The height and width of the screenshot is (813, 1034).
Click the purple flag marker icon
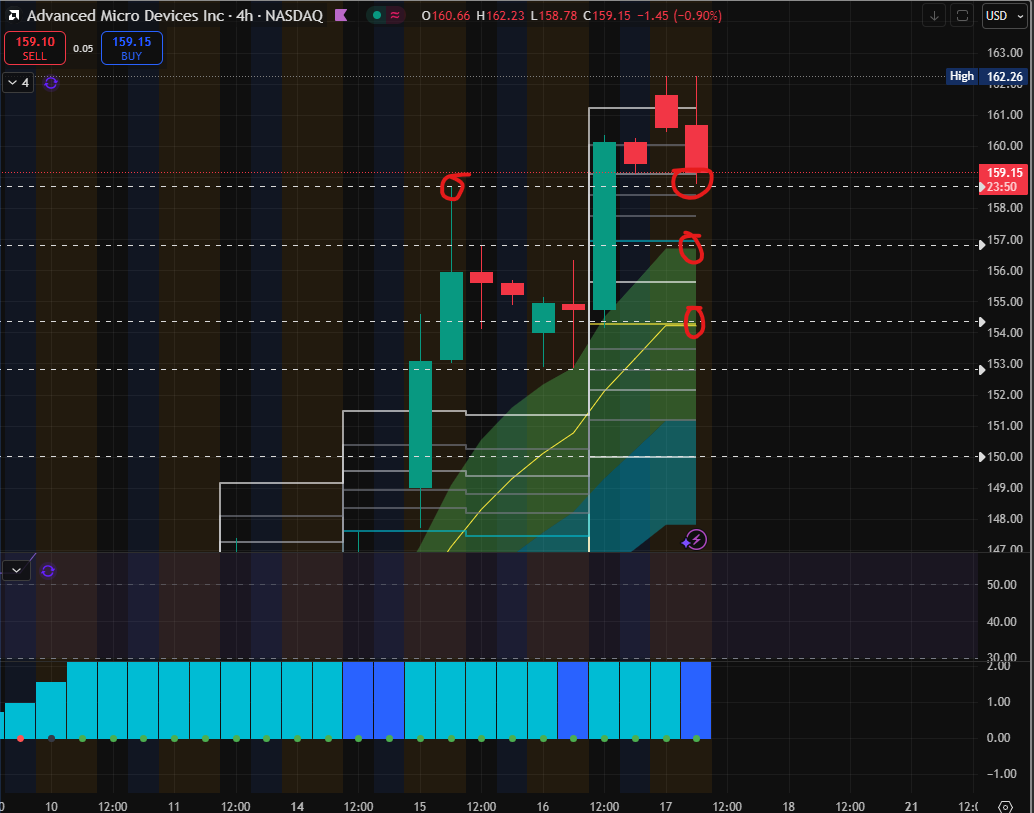point(341,15)
